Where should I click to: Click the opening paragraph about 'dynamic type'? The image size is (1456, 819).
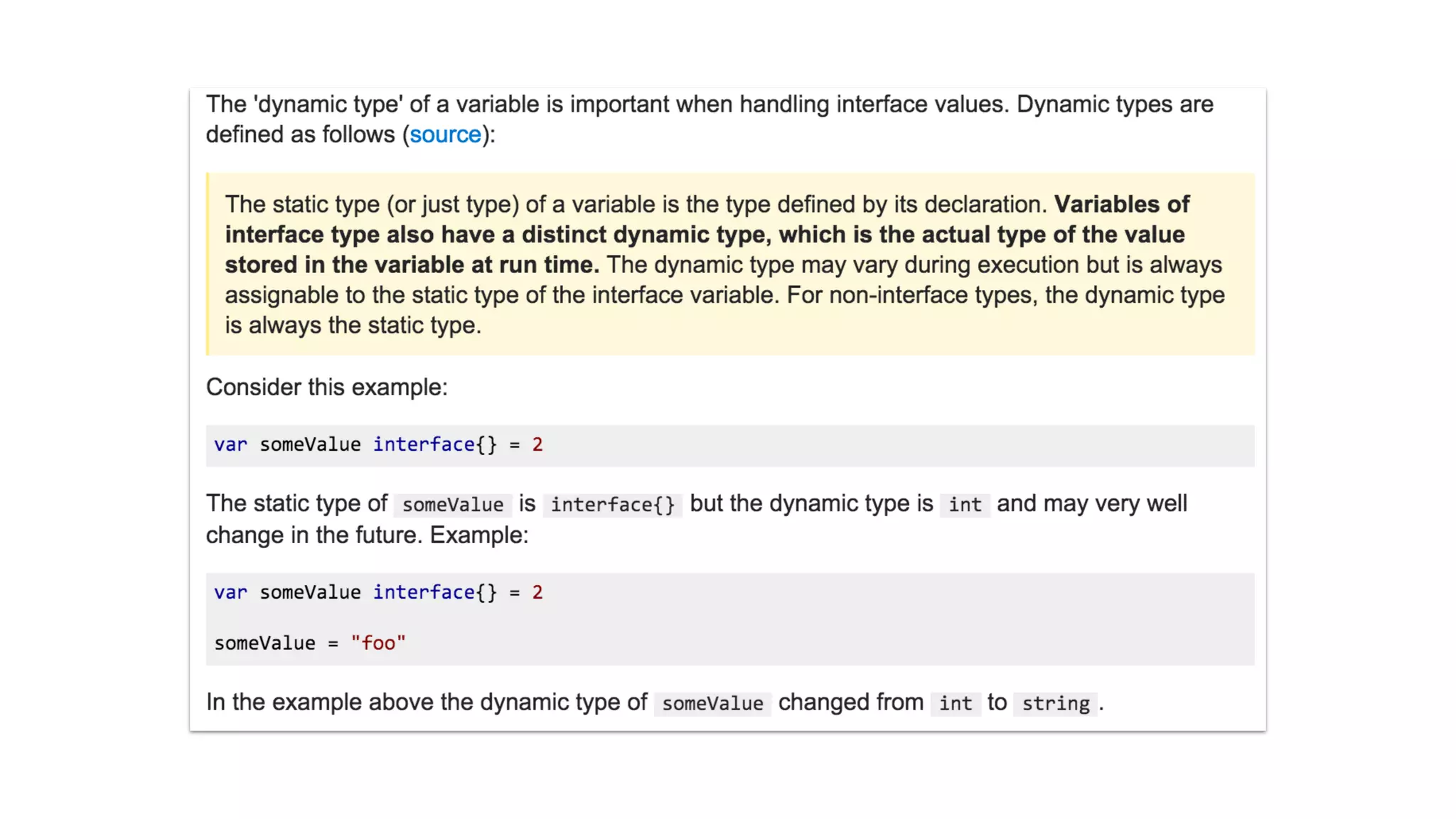710,119
